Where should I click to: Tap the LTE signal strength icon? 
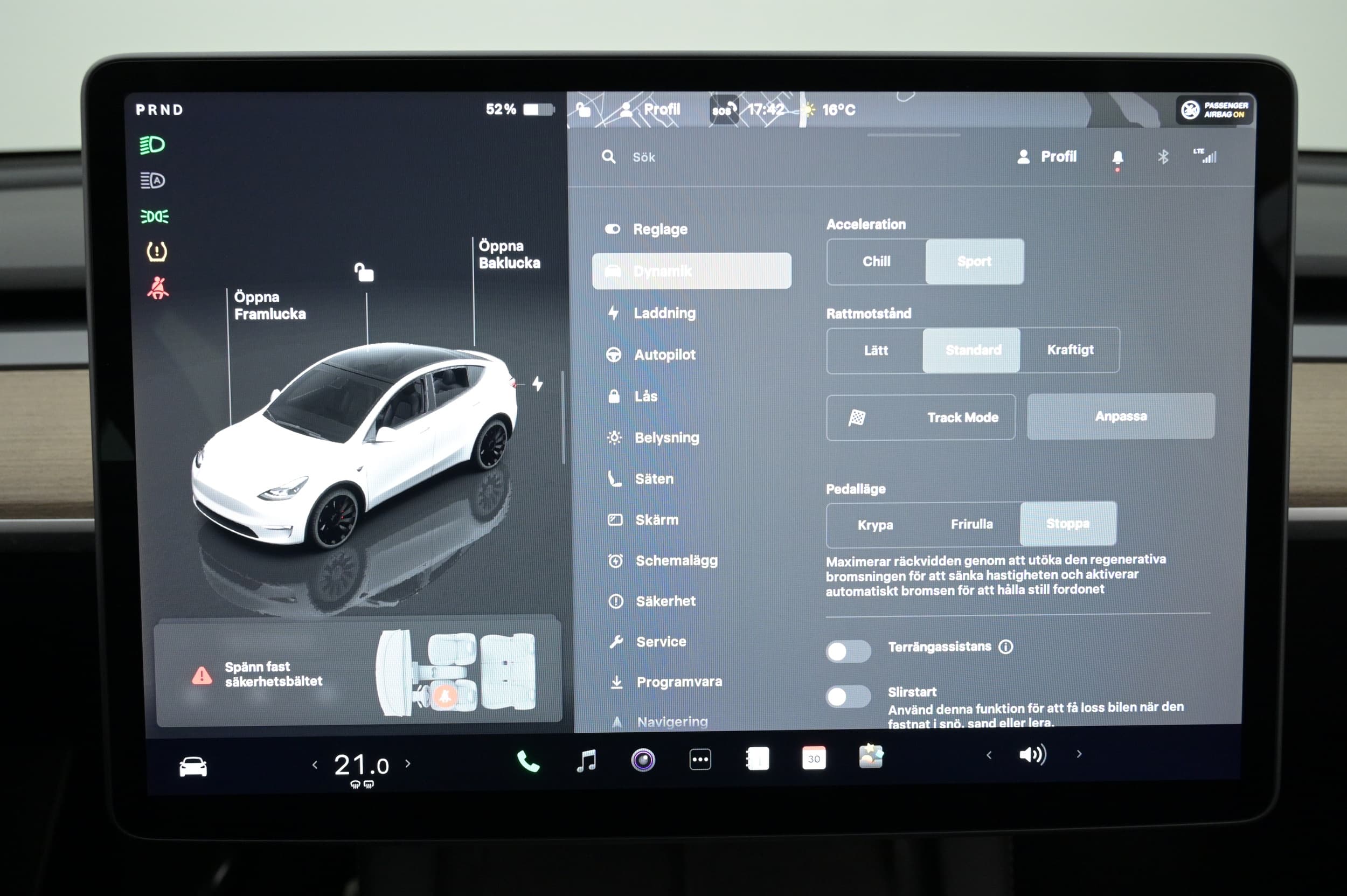[x=1205, y=155]
